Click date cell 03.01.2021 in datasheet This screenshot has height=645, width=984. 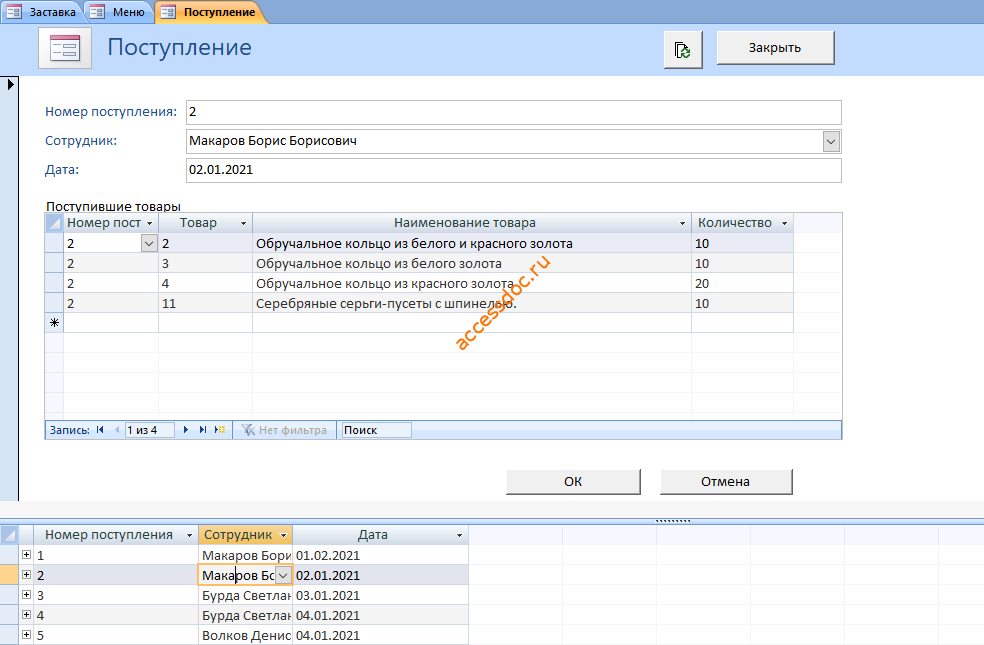[380, 595]
